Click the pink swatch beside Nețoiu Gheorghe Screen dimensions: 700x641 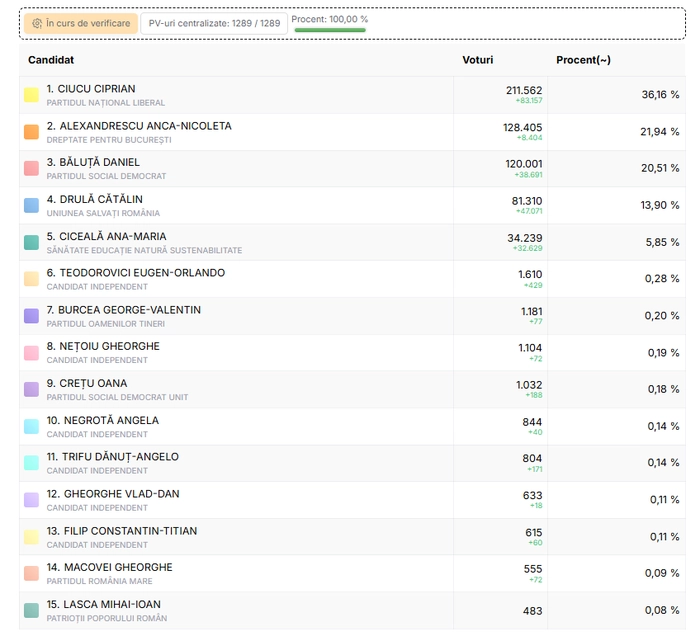coord(31,352)
